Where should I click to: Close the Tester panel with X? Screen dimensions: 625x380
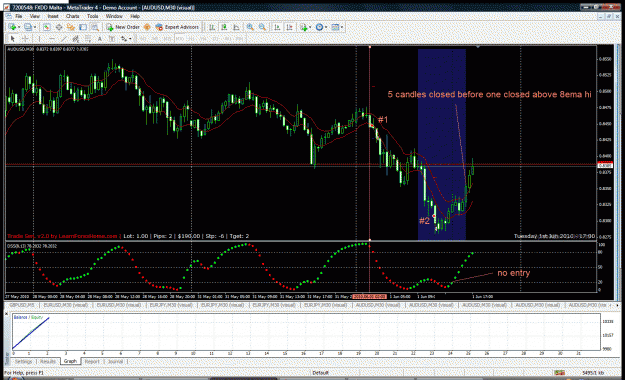tap(7, 314)
